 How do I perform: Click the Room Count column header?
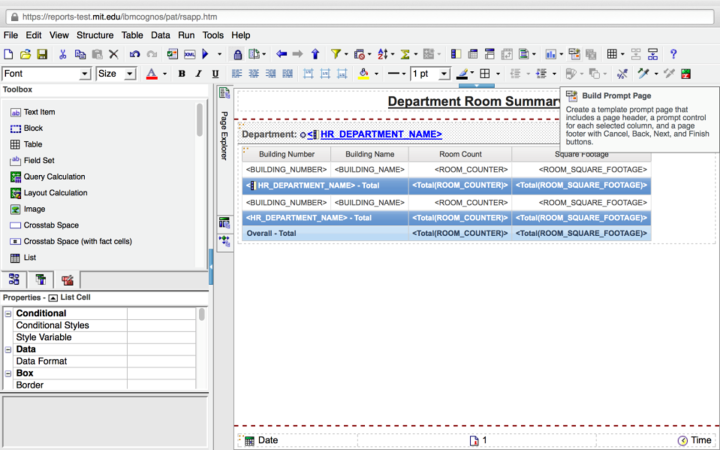point(460,154)
